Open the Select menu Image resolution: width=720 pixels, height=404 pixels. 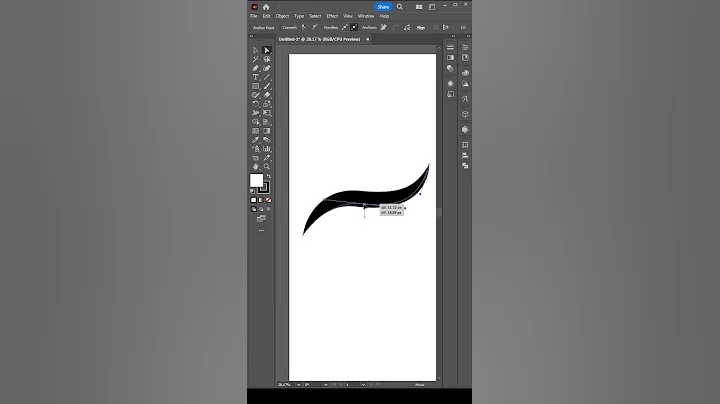315,16
